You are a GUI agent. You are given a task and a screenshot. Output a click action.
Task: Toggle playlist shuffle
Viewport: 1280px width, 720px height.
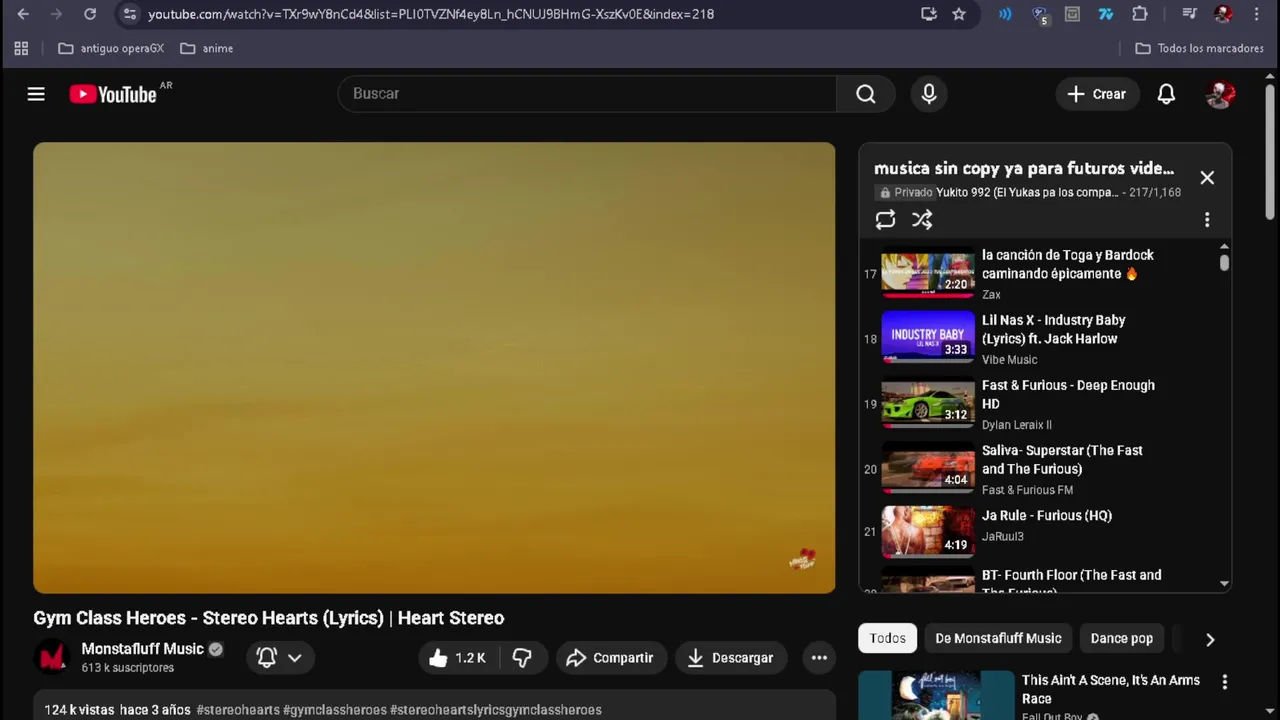click(922, 219)
